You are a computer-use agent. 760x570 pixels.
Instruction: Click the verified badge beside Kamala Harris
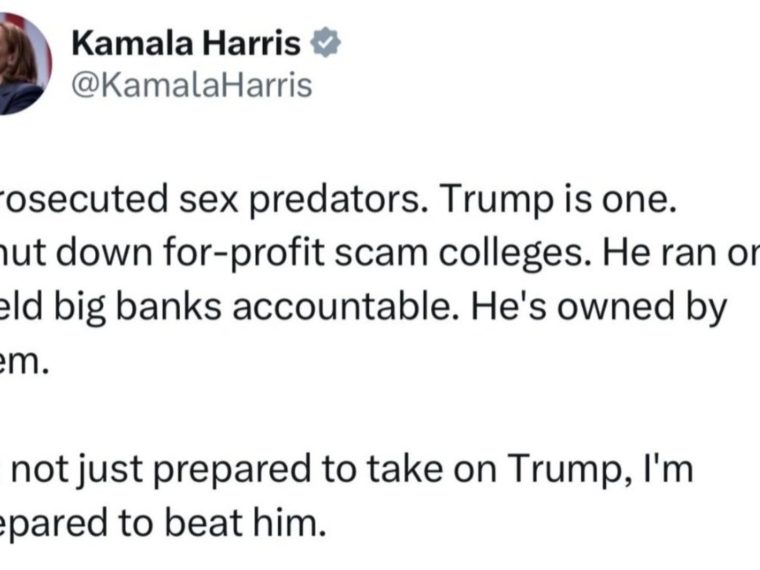325,43
